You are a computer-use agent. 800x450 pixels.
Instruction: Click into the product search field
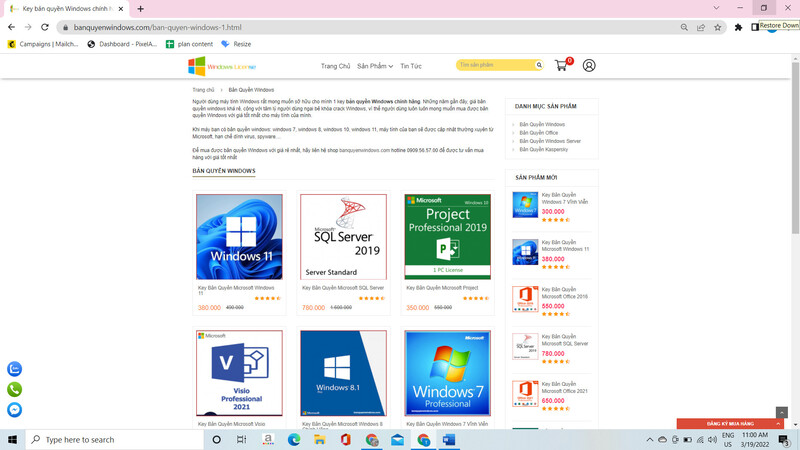[495, 65]
